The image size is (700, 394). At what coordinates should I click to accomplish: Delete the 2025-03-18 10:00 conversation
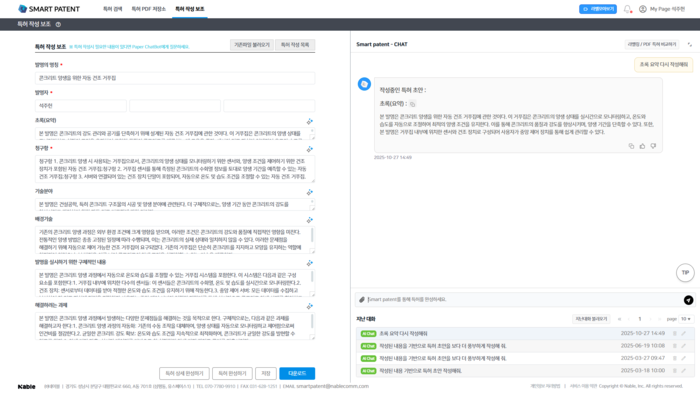click(x=675, y=371)
